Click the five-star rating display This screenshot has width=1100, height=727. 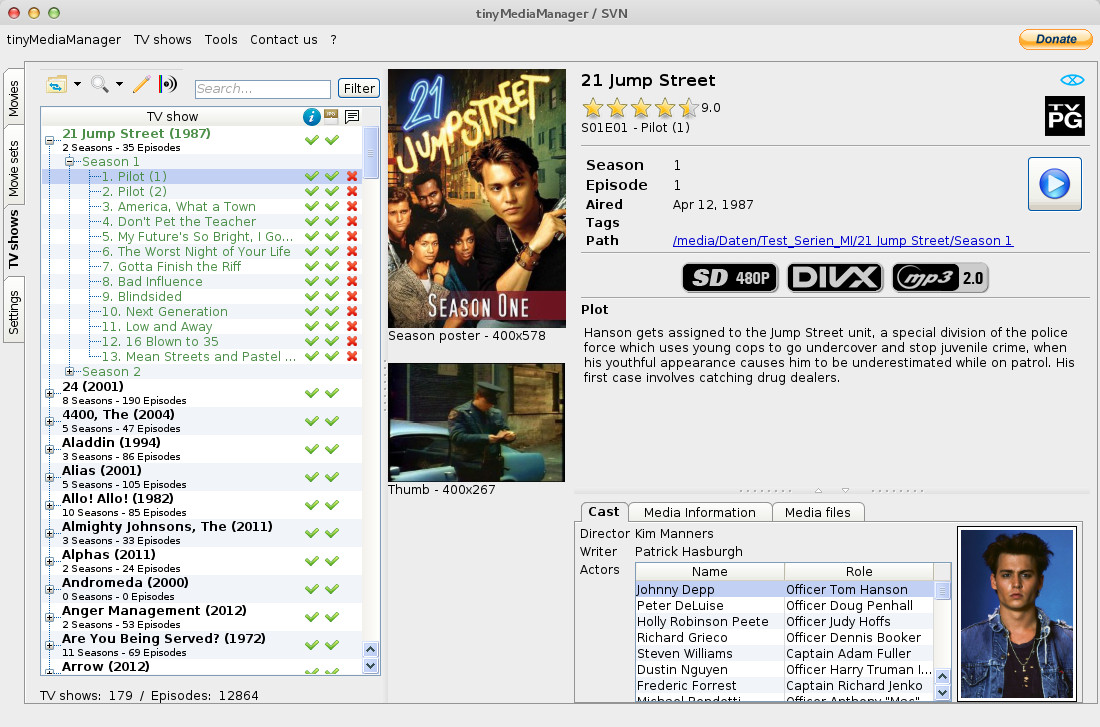640,107
